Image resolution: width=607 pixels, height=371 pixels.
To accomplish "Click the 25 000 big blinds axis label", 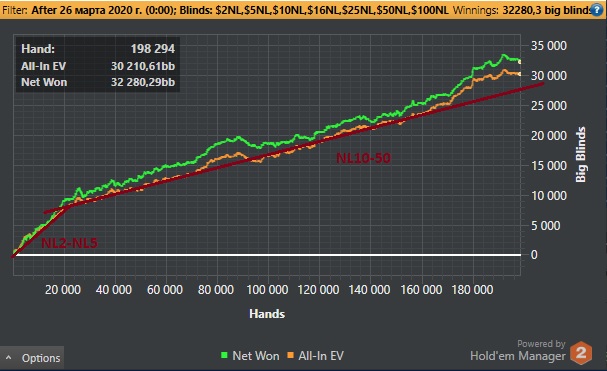I will tap(549, 106).
